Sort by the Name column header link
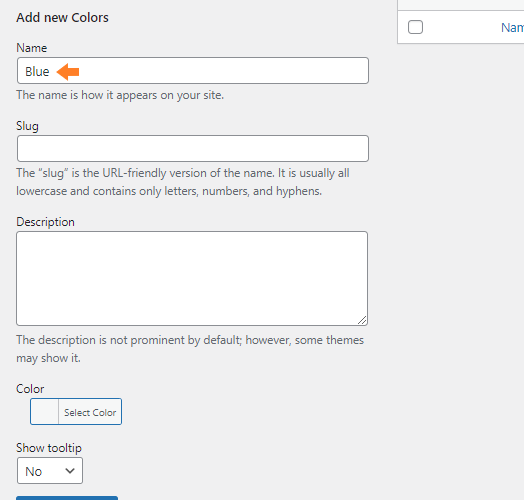Image resolution: width=524 pixels, height=500 pixels. pyautogui.click(x=512, y=27)
